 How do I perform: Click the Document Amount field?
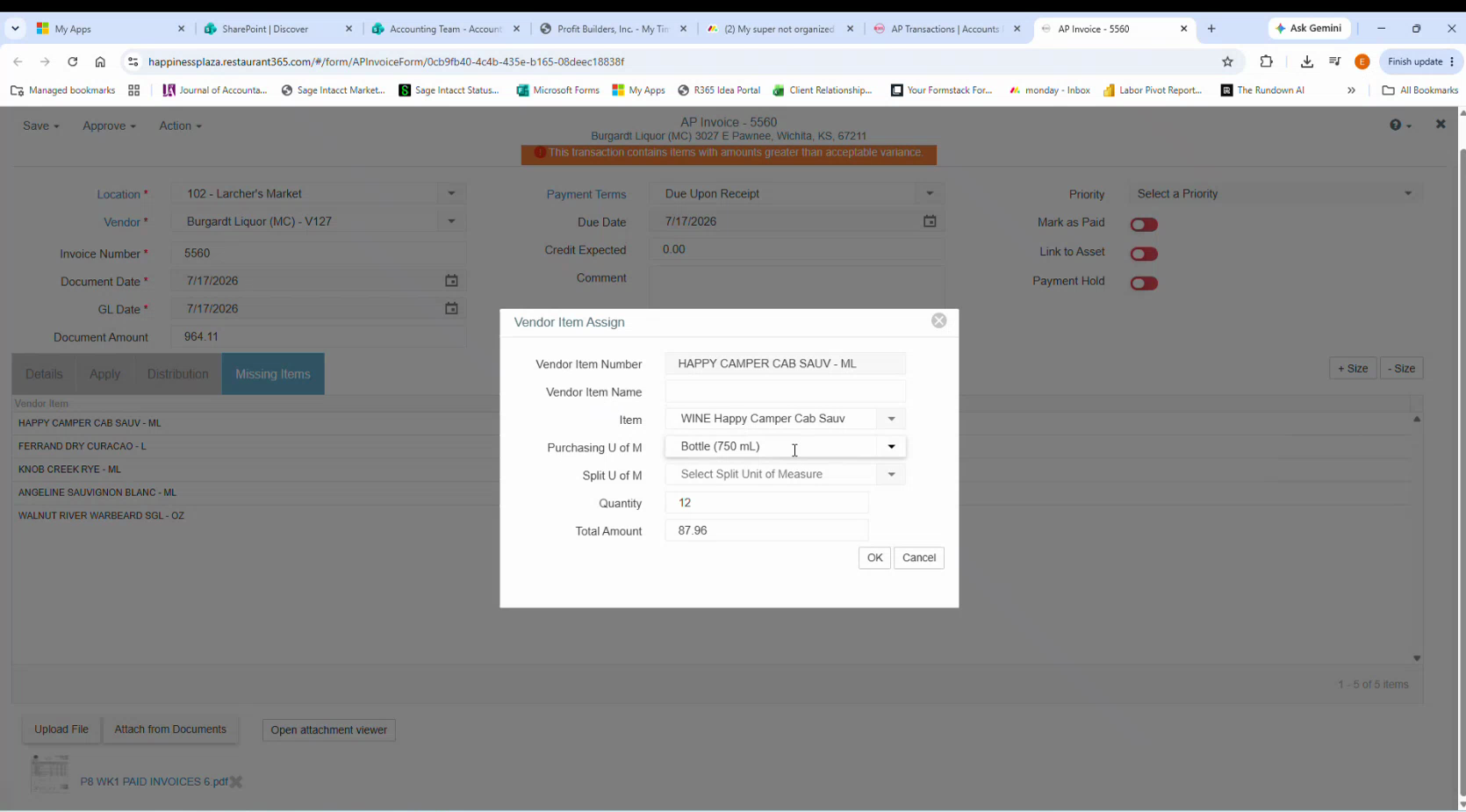click(318, 337)
